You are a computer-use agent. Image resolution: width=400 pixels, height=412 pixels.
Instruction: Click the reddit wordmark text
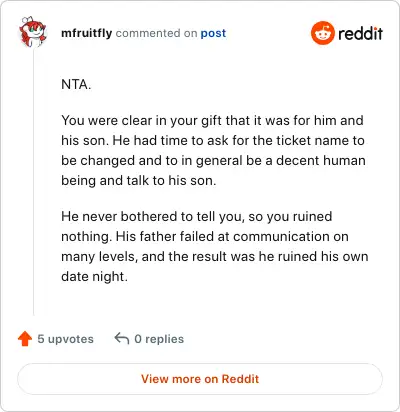360,33
